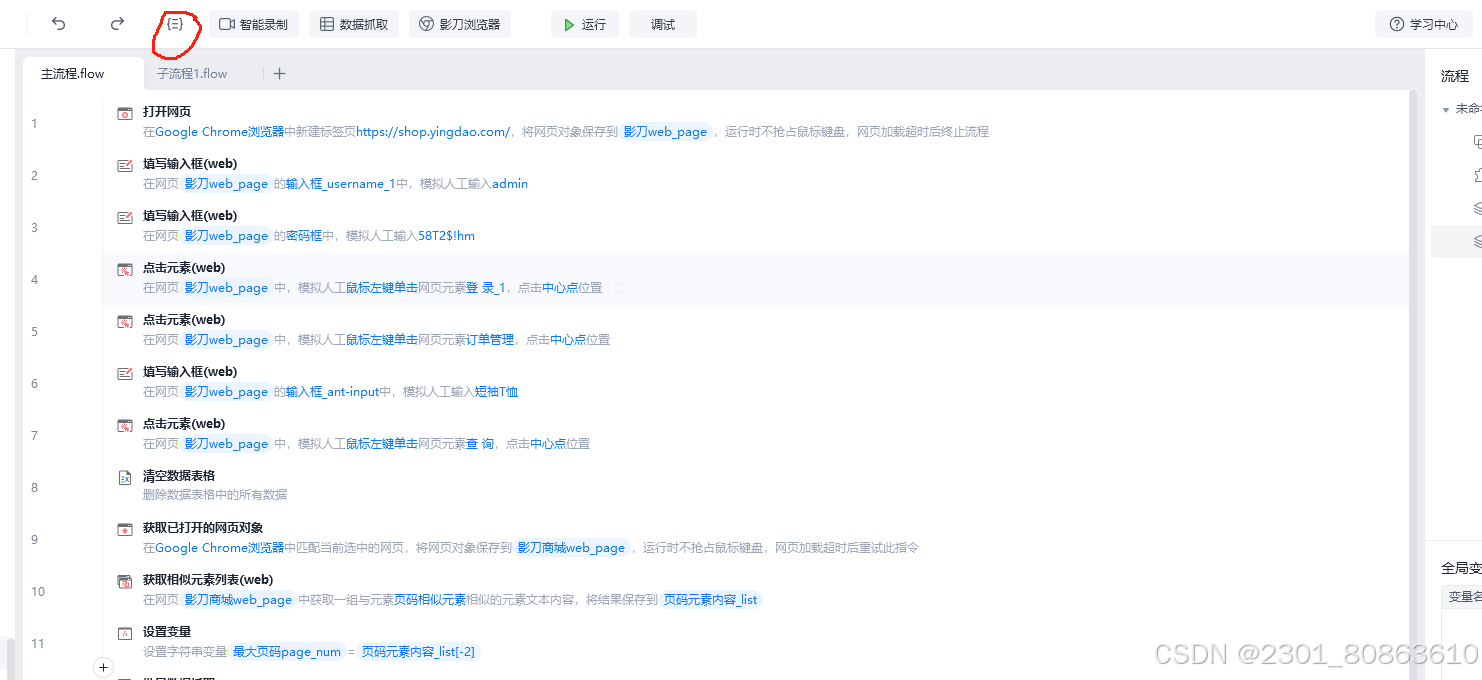The image size is (1482, 680).
Task: Click the 影刀商城web_page tag in step 9
Action: pos(571,547)
